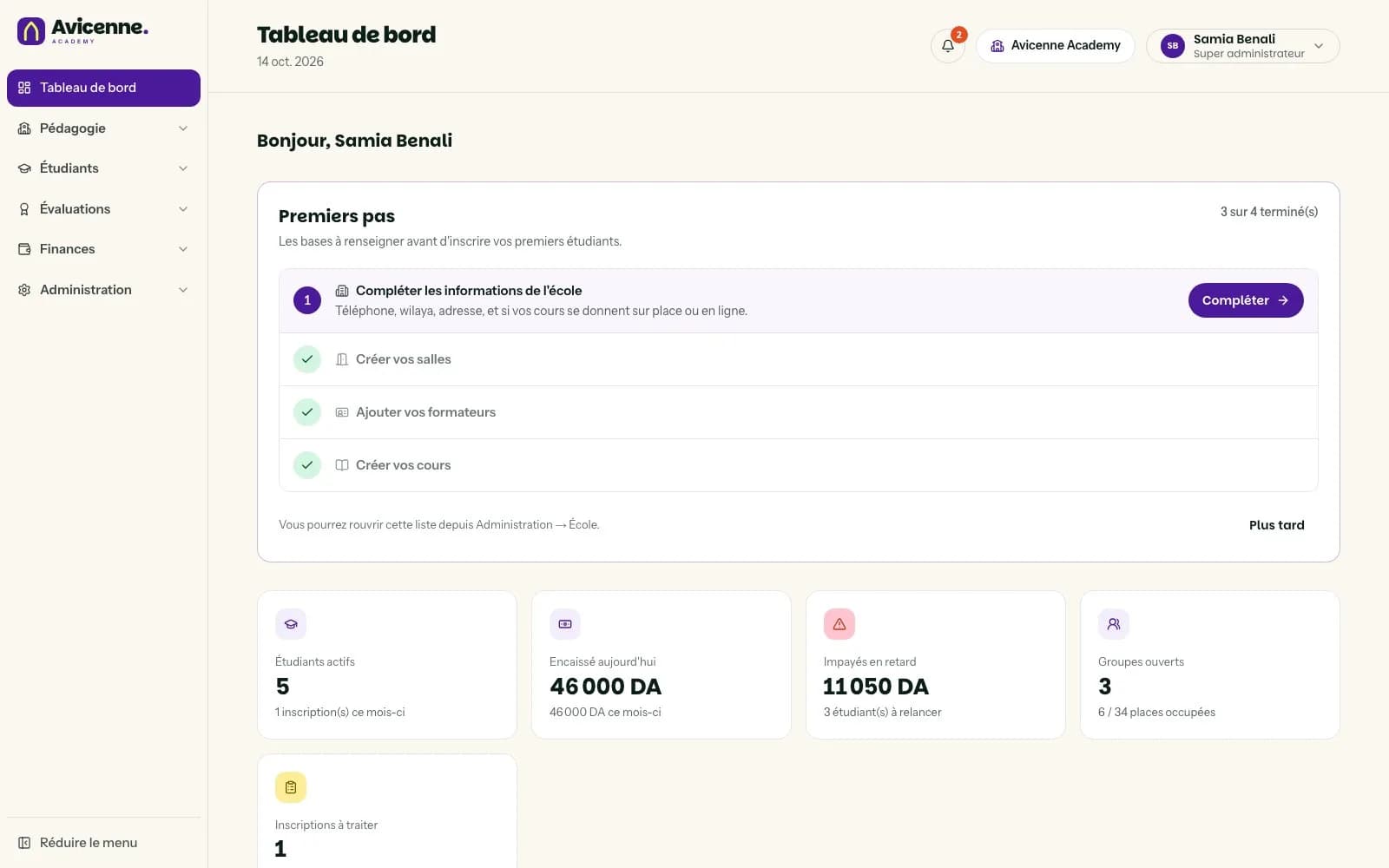Click the Administration gear icon
Viewport: 1389px width, 868px height.
click(x=24, y=290)
